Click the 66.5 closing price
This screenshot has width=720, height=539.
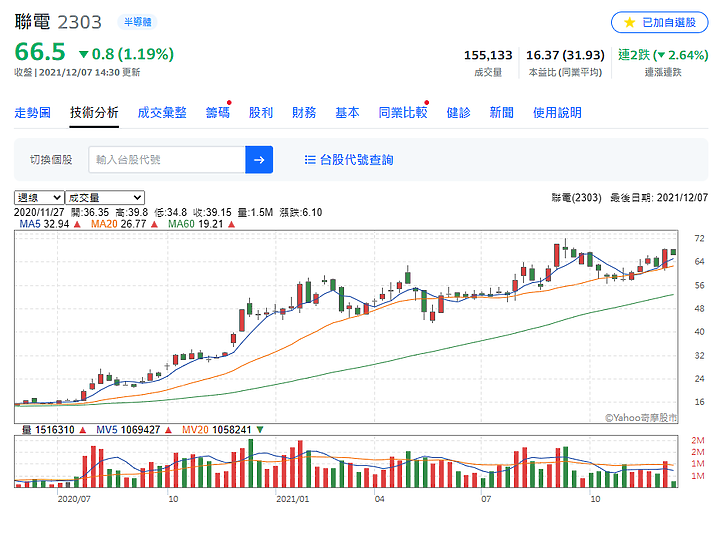40,52
